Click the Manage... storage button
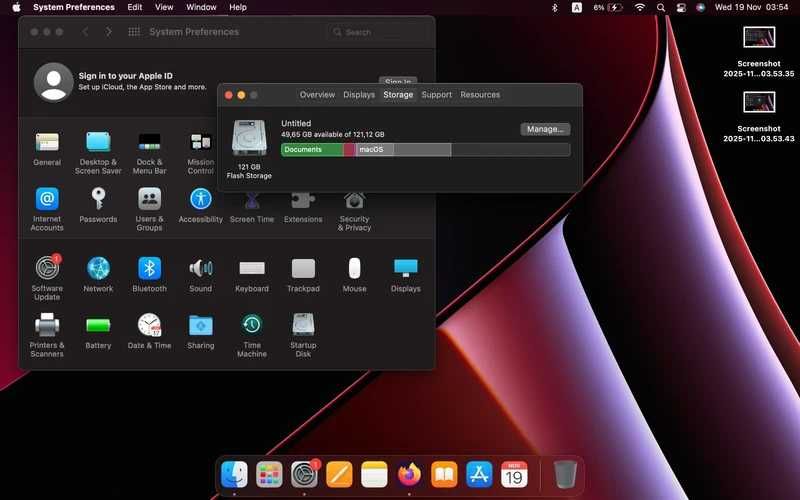 (x=545, y=129)
